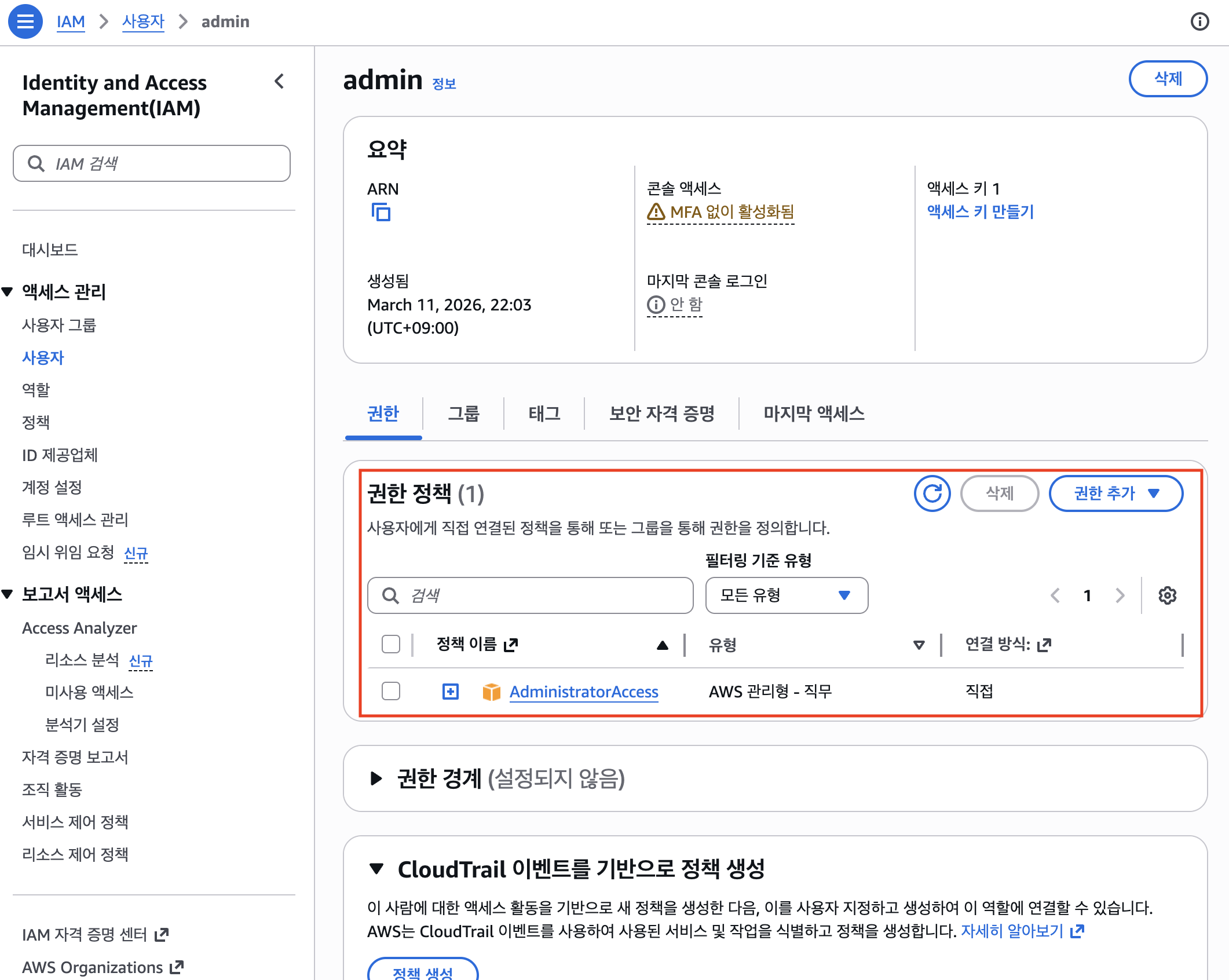Image resolution: width=1229 pixels, height=980 pixels.
Task: Open the hamburger navigation menu
Action: (25, 21)
